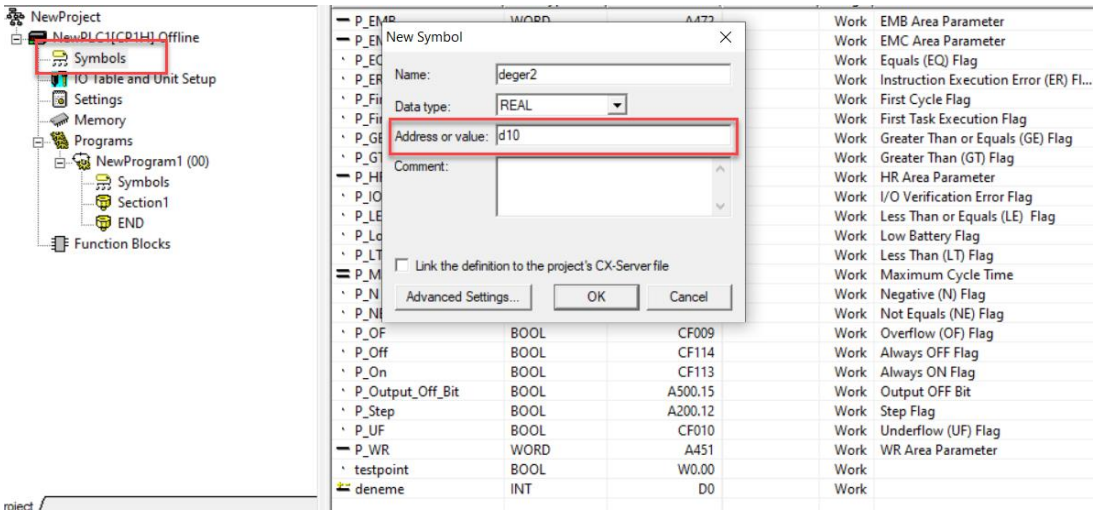Select the Section1 icon under NewProgram1
This screenshot has width=1118, height=526.
[x=103, y=203]
